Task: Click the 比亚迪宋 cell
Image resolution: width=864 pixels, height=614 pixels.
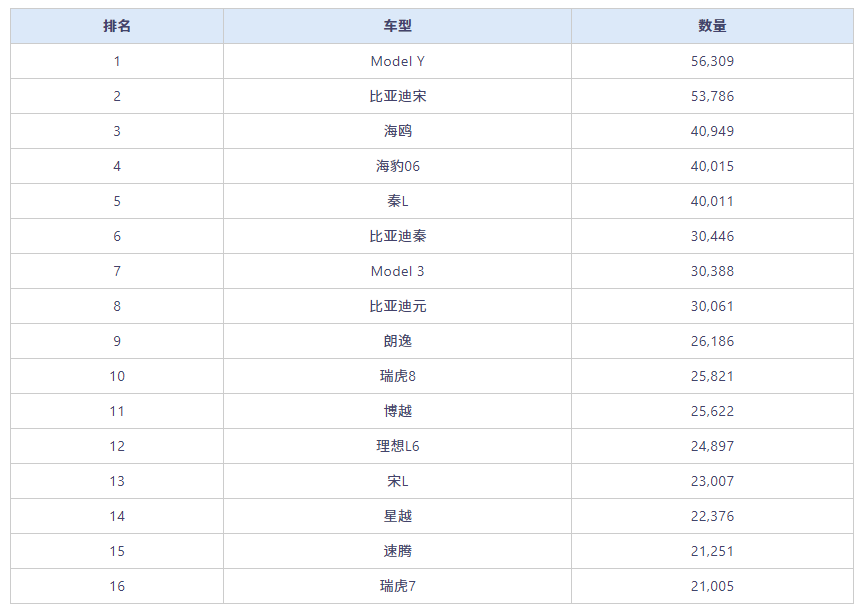Action: click(397, 96)
